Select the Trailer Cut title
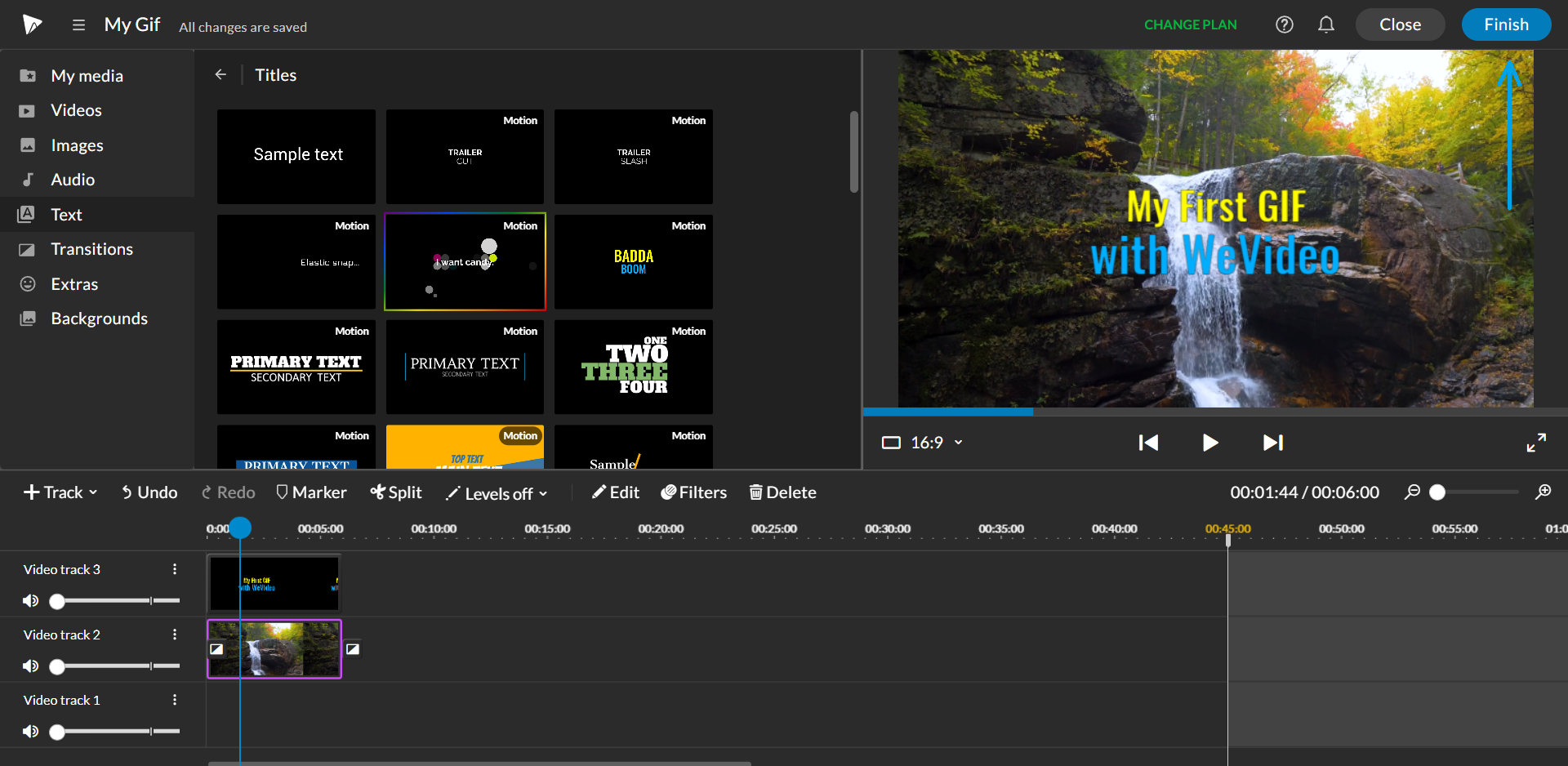The image size is (1568, 766). pos(465,157)
